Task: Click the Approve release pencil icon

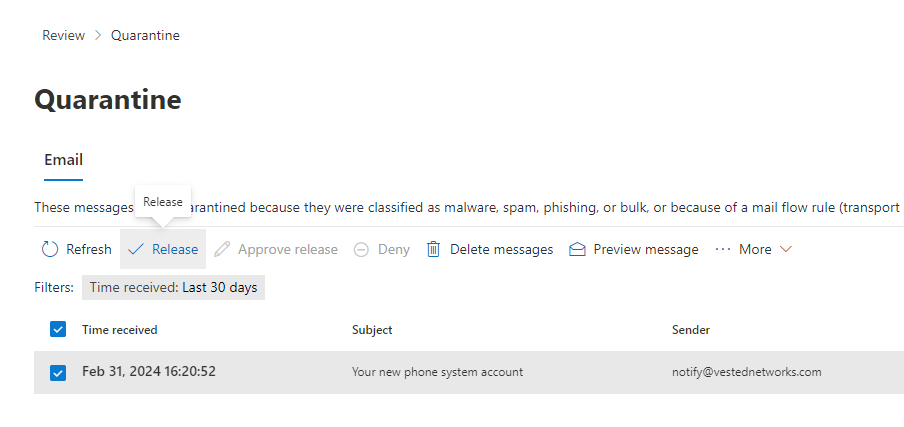Action: [x=222, y=249]
